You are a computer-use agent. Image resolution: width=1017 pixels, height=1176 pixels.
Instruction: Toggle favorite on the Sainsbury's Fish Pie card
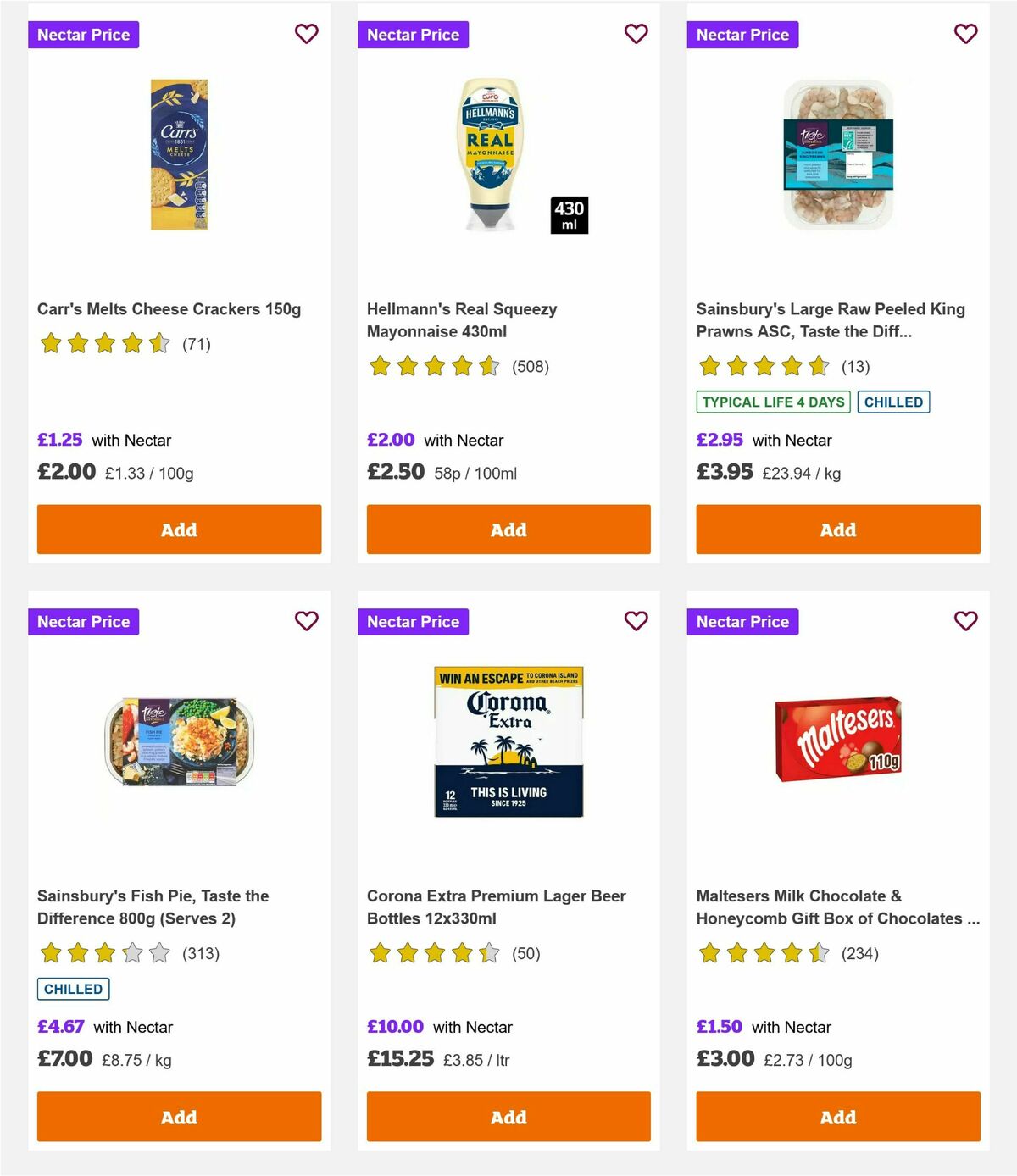(x=306, y=621)
